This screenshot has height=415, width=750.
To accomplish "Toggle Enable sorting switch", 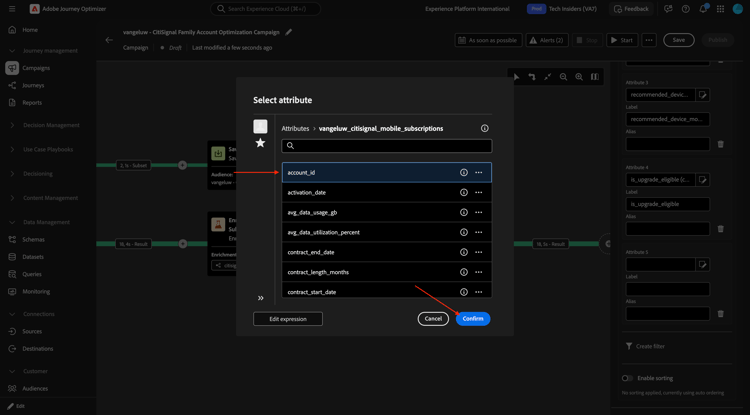I will pos(628,378).
